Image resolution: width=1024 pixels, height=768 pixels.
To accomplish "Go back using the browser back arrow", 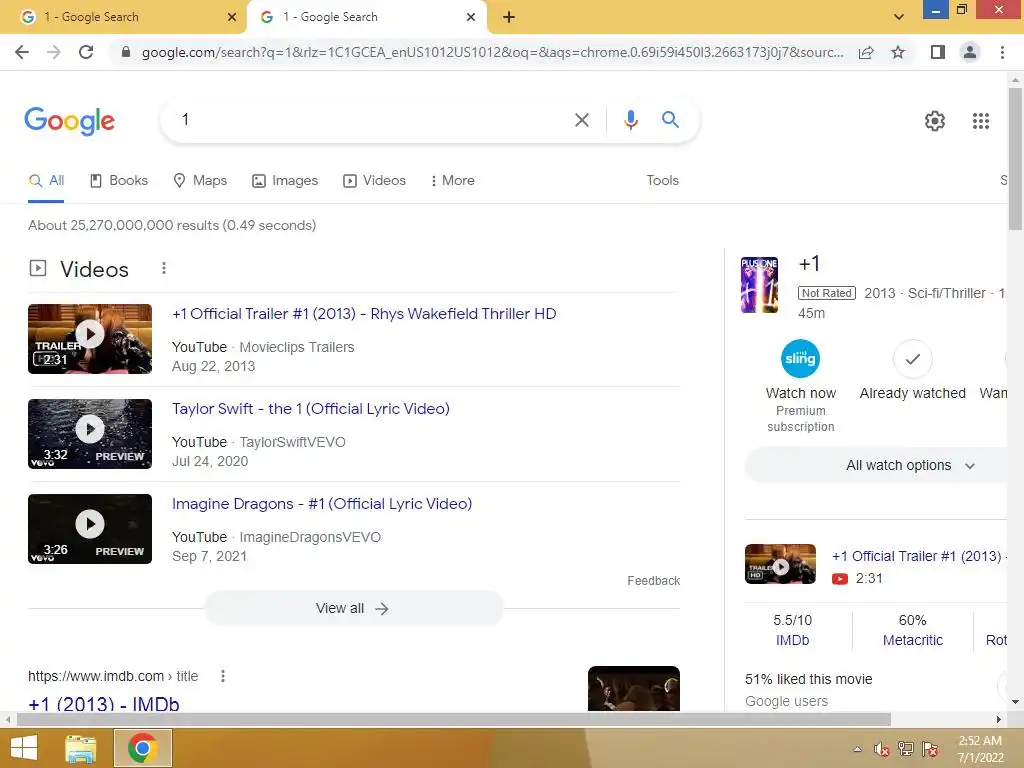I will [22, 52].
